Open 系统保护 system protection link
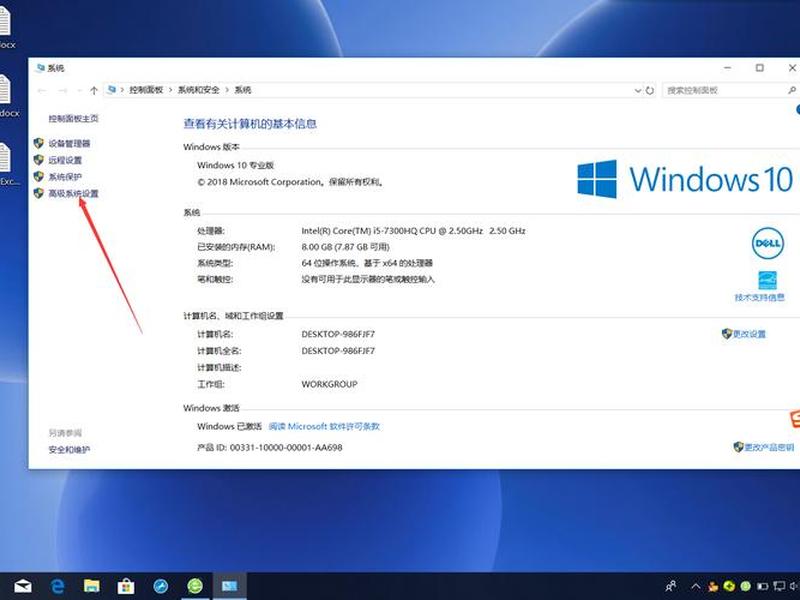 65,177
